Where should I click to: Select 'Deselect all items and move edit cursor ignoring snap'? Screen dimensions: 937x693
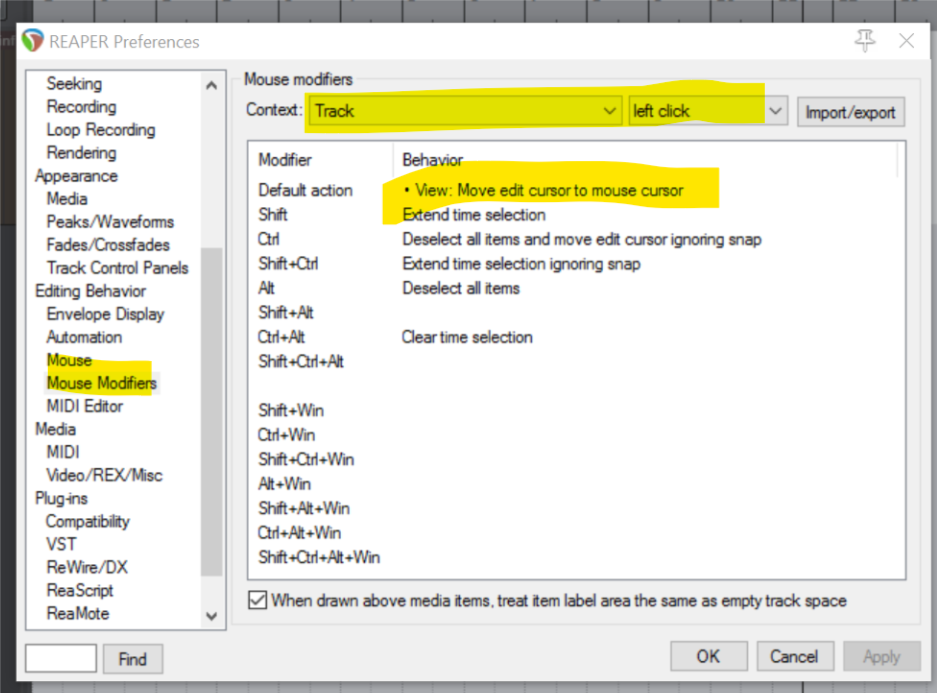(581, 239)
